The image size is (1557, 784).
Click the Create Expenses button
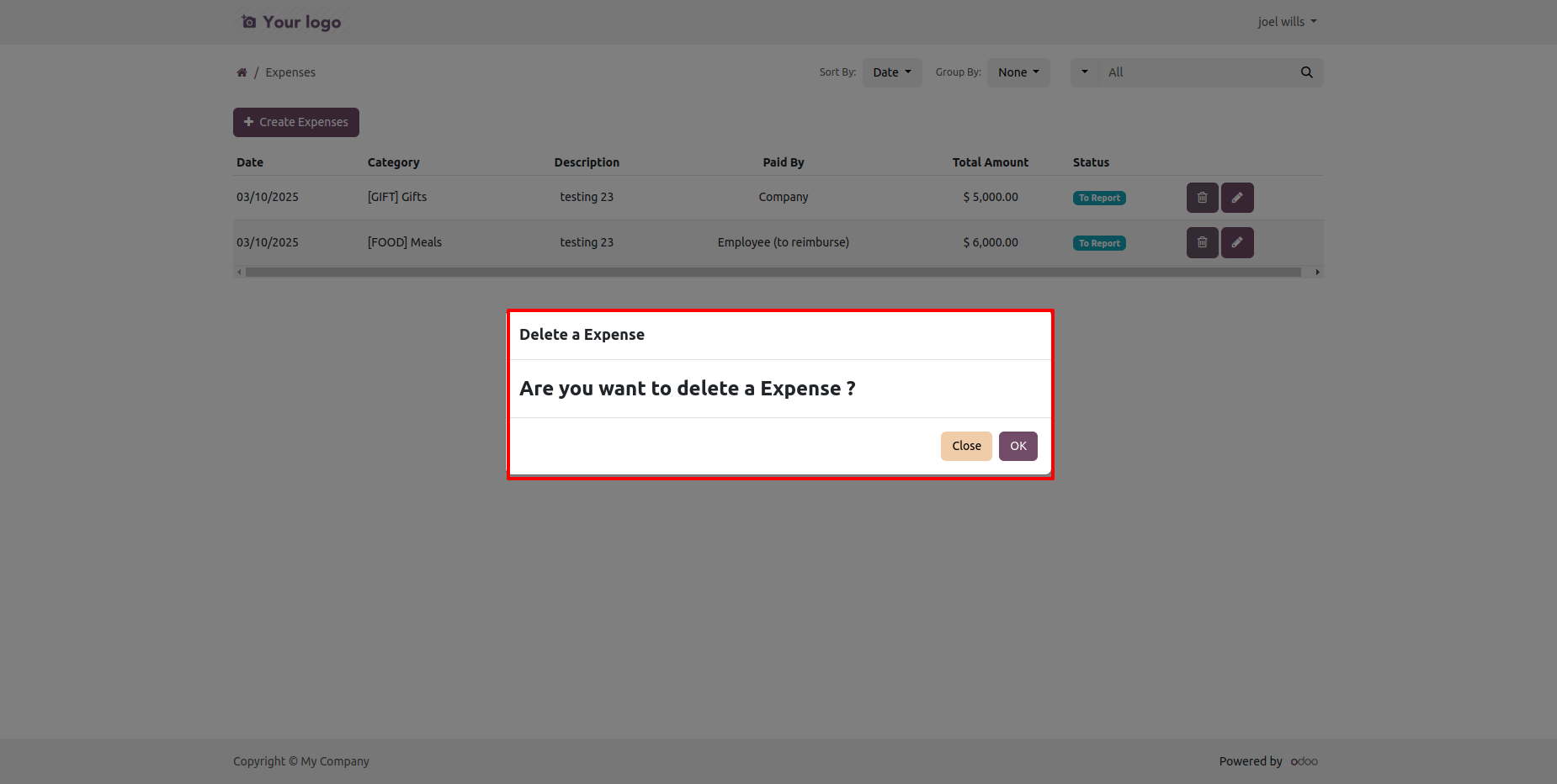(296, 122)
